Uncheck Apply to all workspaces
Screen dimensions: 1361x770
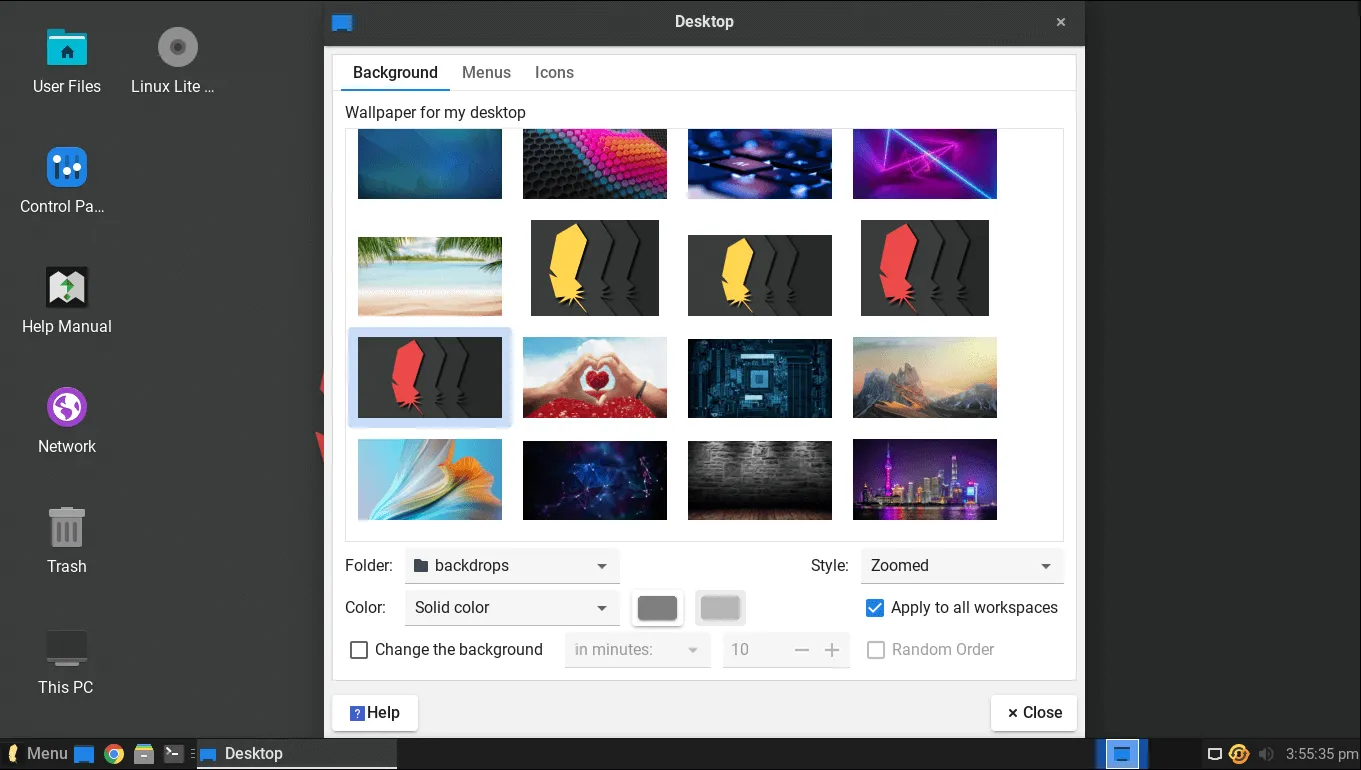(874, 607)
